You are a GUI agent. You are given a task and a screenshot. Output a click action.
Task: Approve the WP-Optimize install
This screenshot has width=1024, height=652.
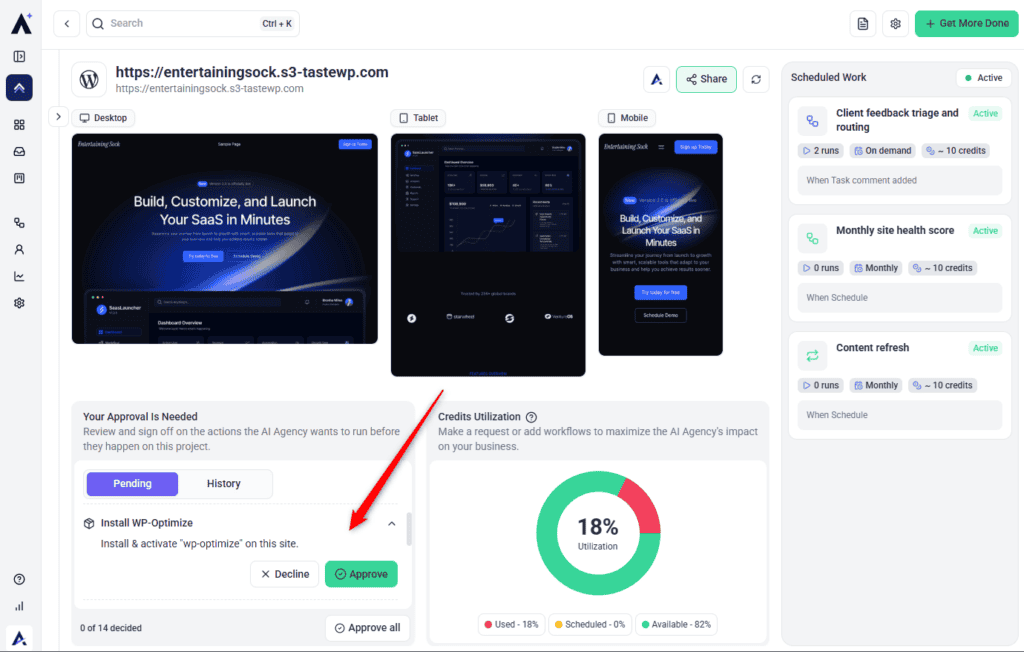point(361,574)
